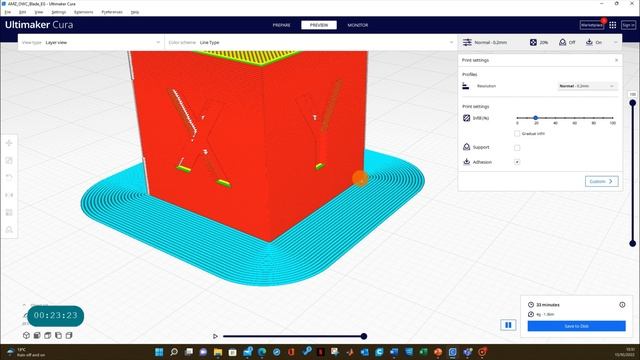Open the Windows Start menu
The image size is (640, 360).
(x=159, y=352)
